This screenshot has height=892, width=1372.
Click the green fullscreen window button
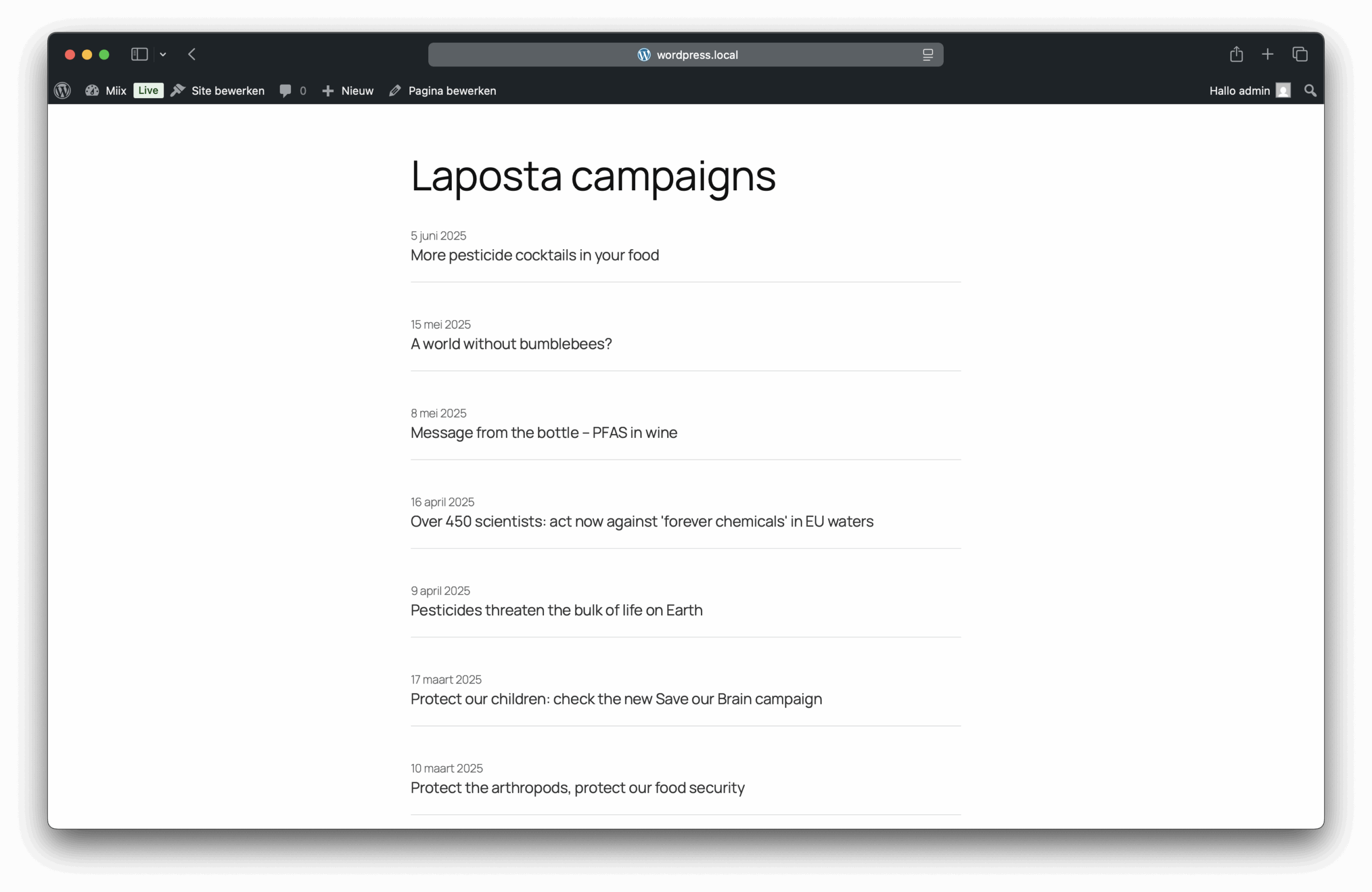tap(105, 55)
